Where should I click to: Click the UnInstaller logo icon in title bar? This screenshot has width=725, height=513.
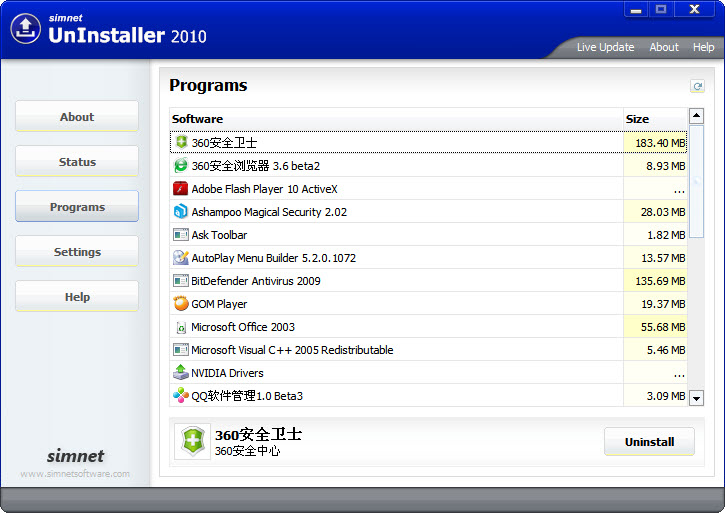[x=25, y=28]
